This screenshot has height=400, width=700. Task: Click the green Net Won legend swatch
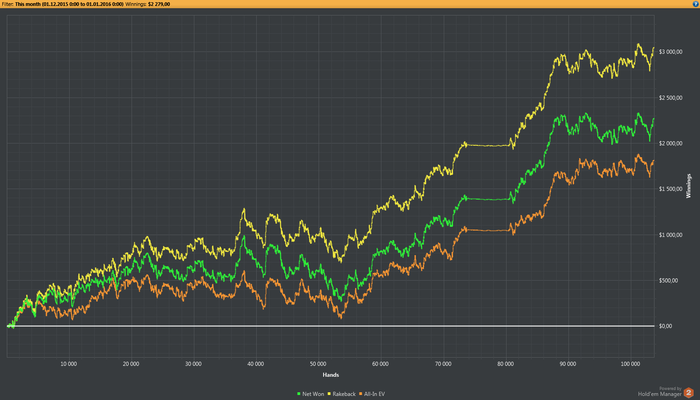299,394
